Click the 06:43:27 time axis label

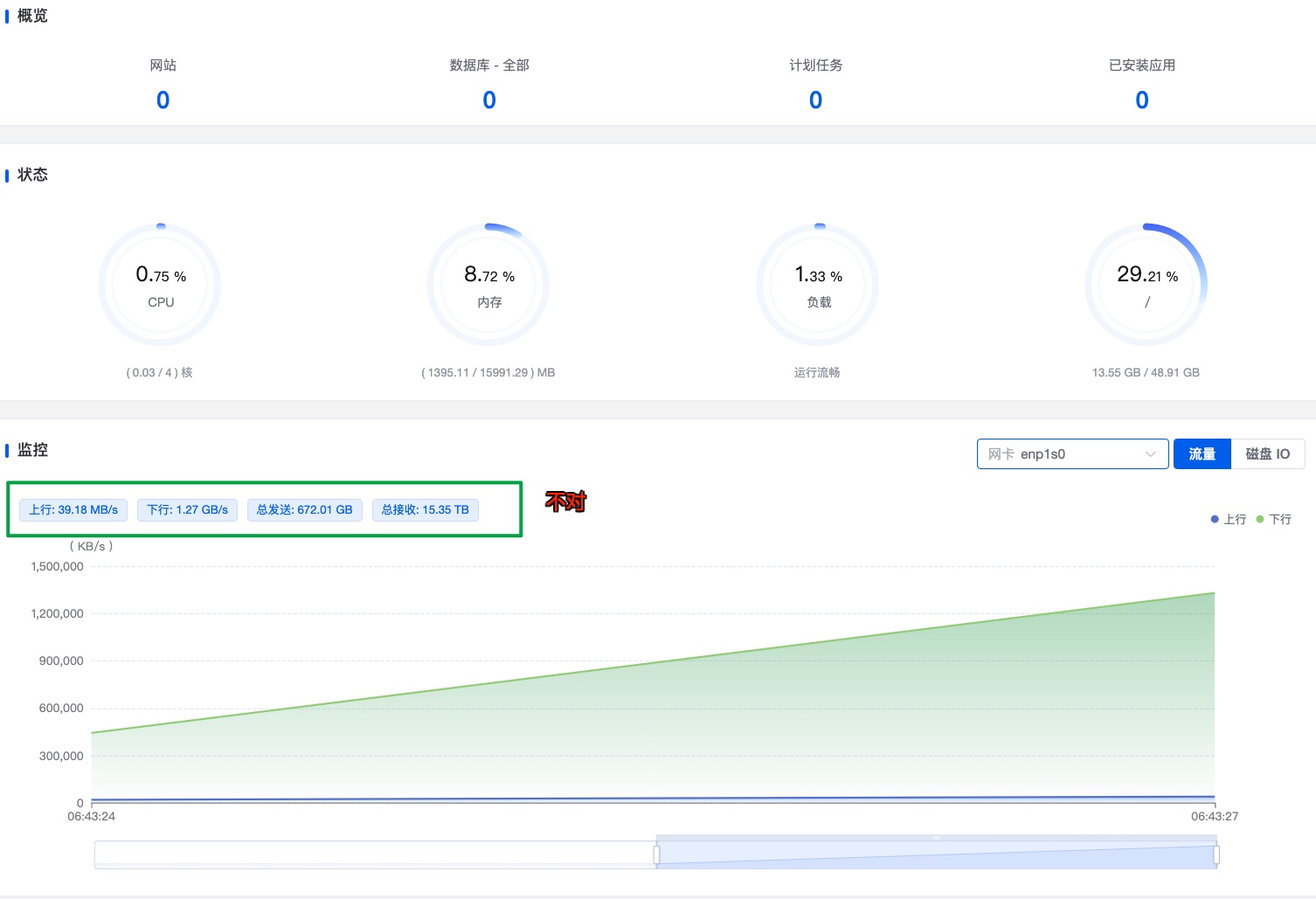1215,817
